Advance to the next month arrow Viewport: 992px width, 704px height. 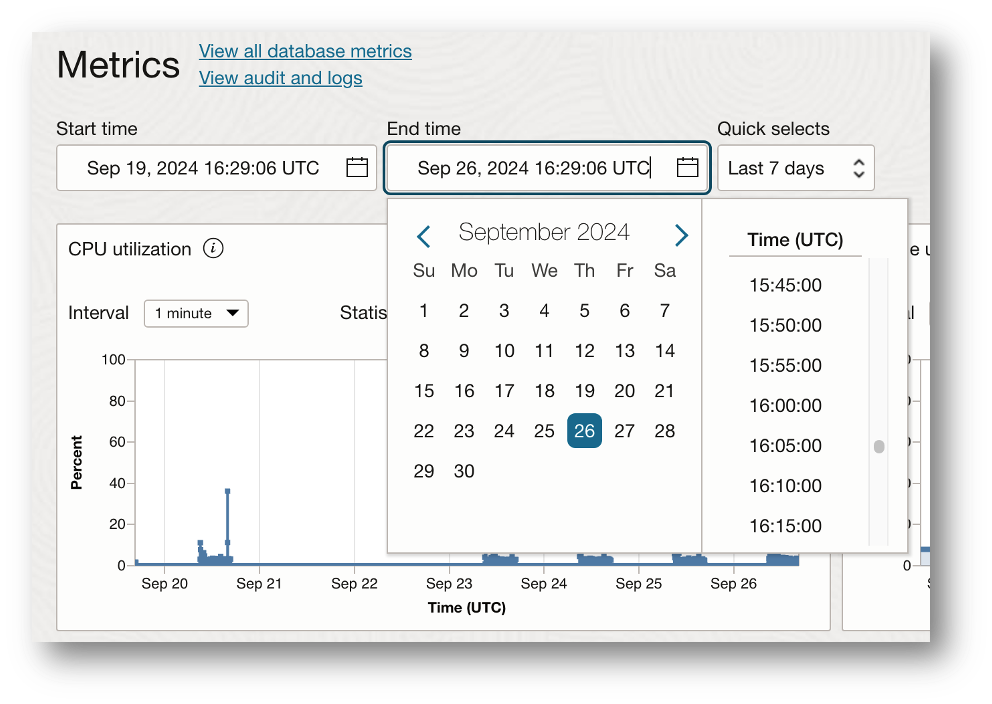pos(681,236)
